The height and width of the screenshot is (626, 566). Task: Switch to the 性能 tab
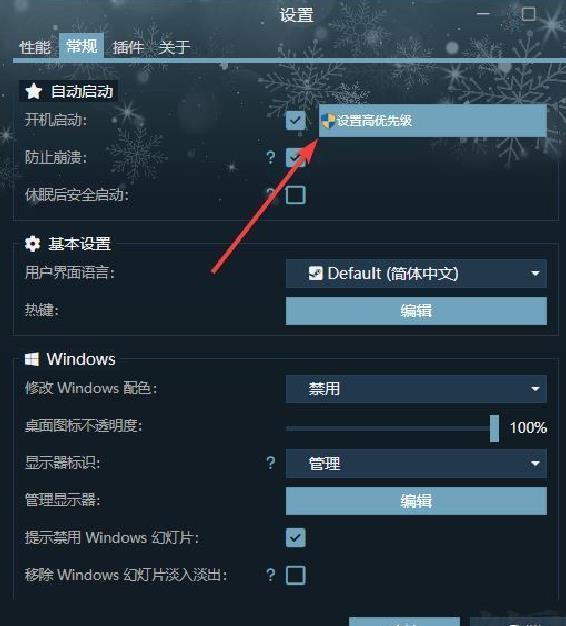click(35, 48)
